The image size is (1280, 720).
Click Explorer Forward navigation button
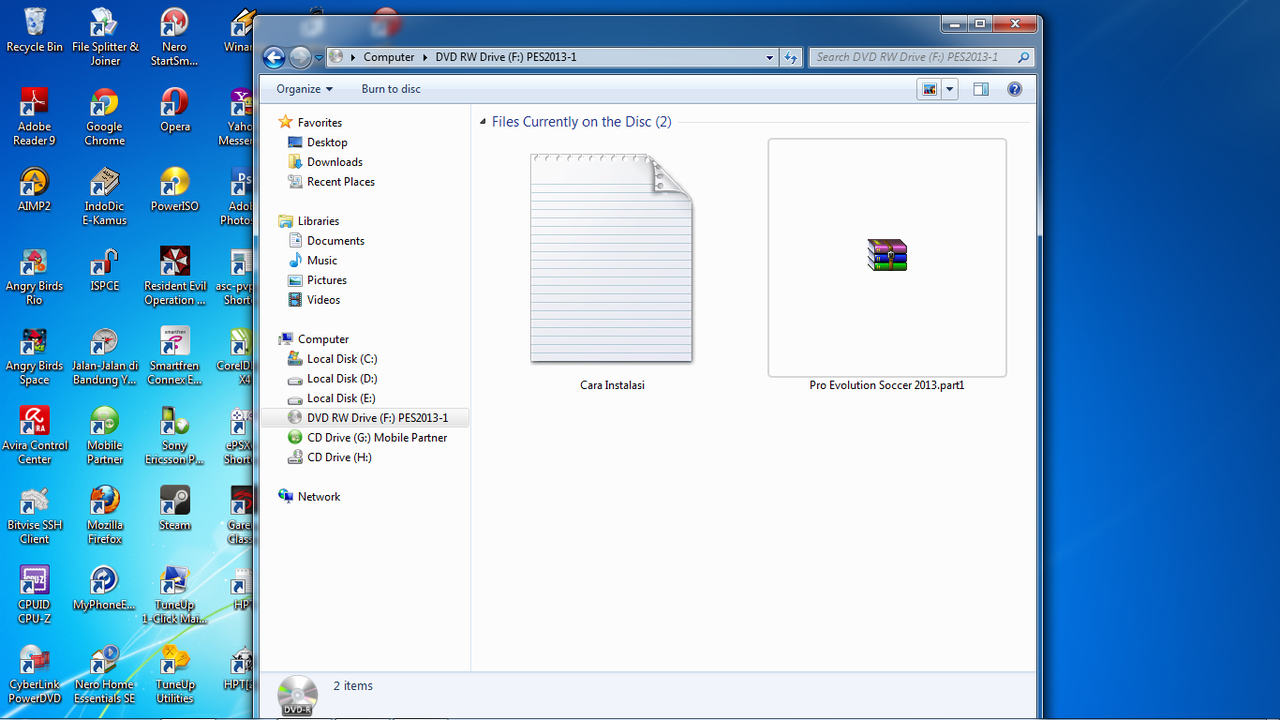[x=300, y=57]
